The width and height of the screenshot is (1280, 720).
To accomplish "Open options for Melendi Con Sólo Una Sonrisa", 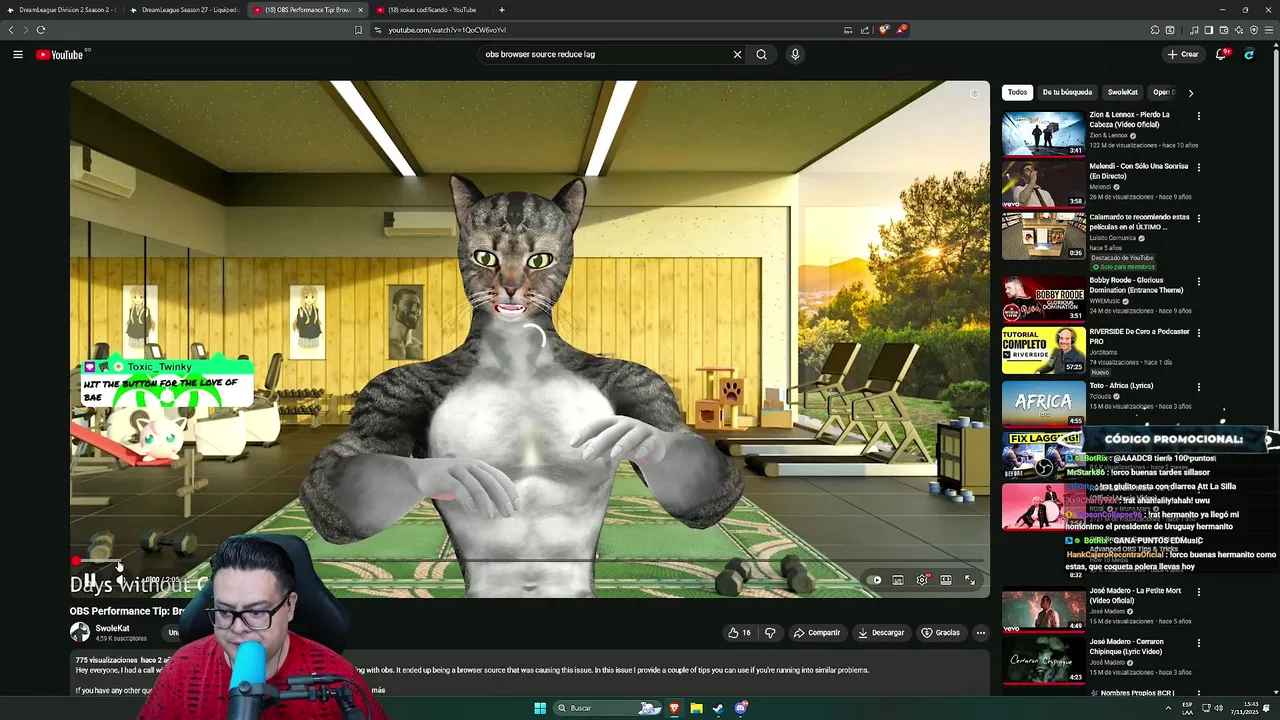I will pos(1198,167).
